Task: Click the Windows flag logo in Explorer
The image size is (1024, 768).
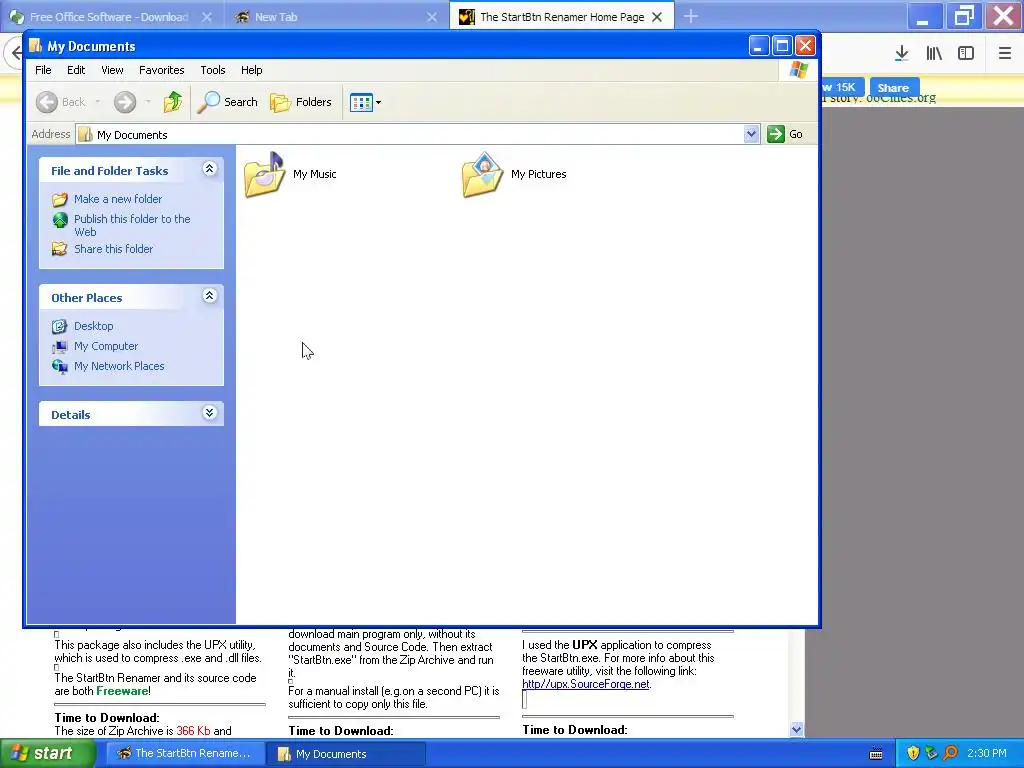Action: click(798, 70)
